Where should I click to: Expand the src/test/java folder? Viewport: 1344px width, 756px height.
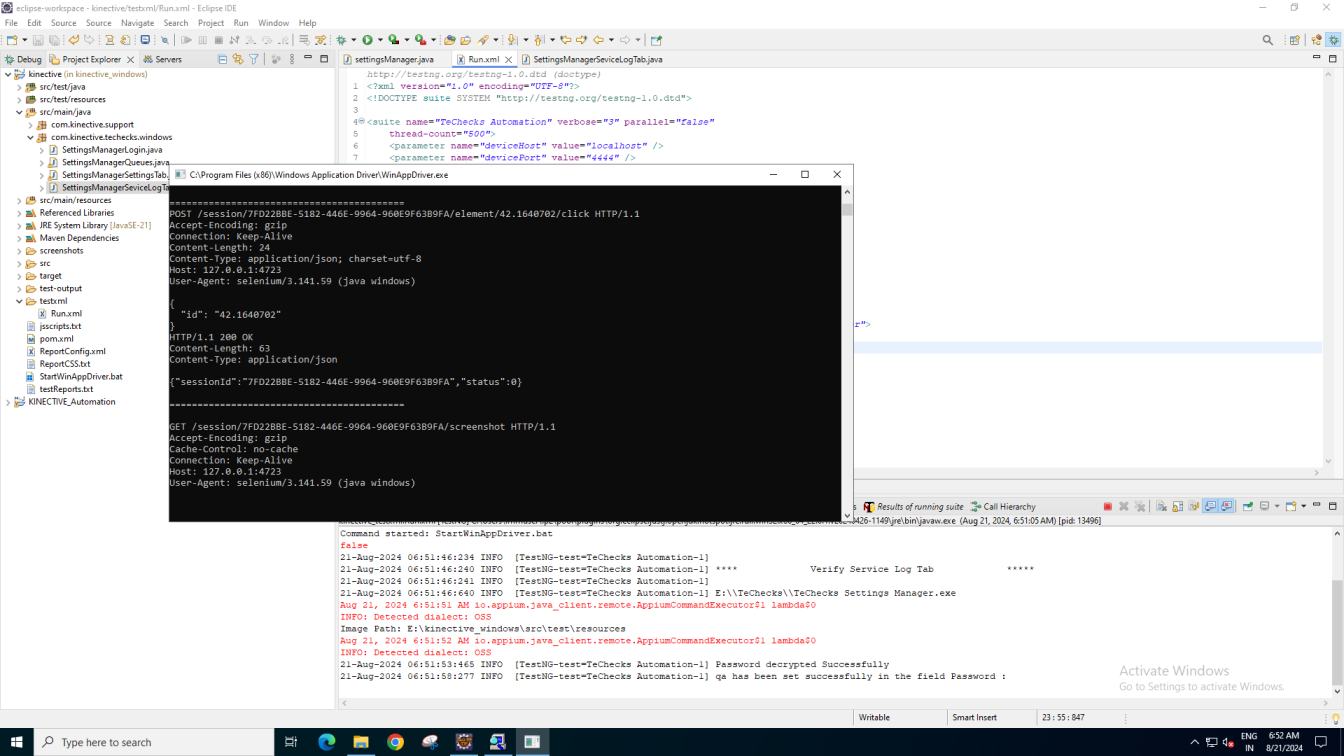click(x=19, y=87)
